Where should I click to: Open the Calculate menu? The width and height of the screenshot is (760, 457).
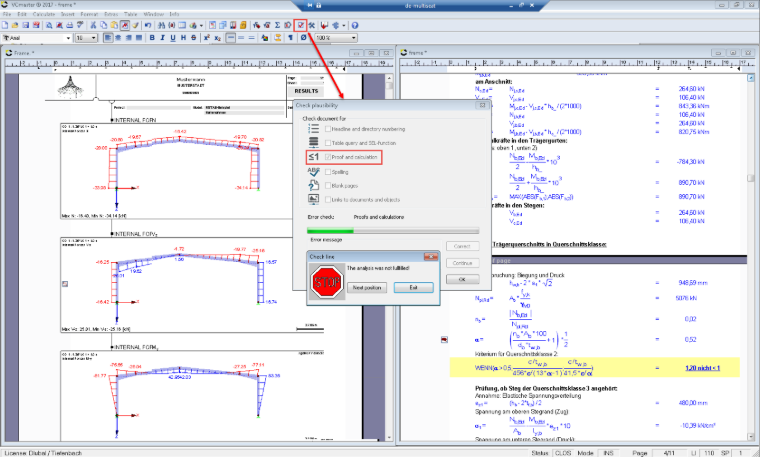44,15
